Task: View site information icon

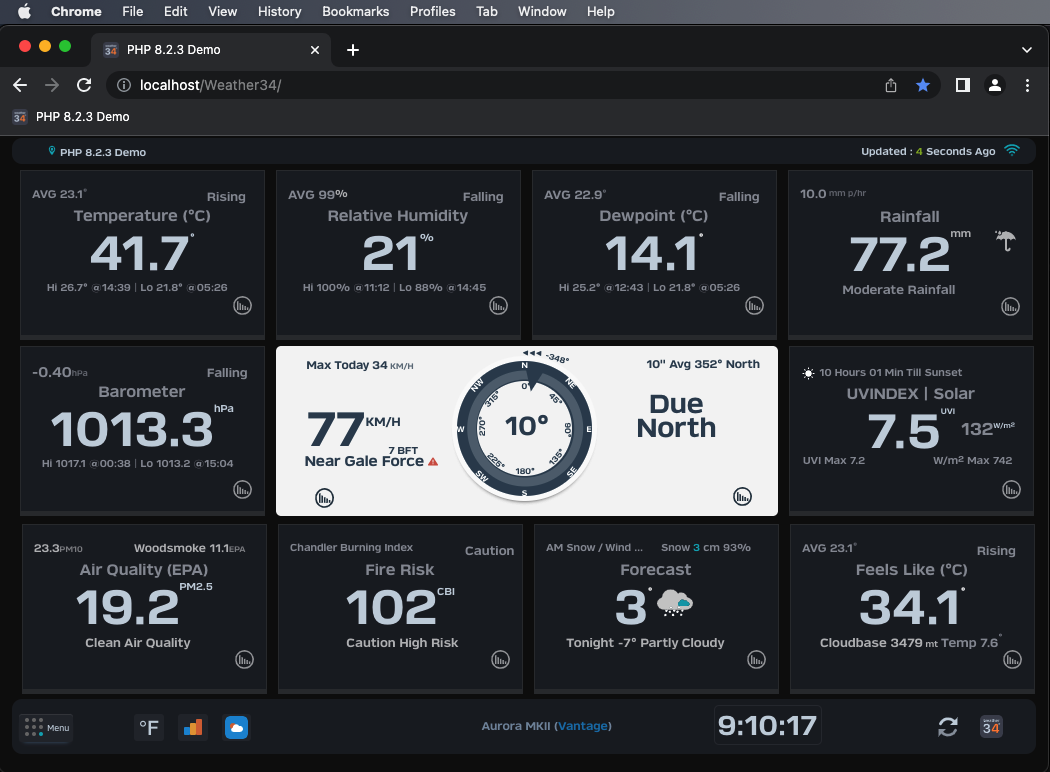Action: 123,85
